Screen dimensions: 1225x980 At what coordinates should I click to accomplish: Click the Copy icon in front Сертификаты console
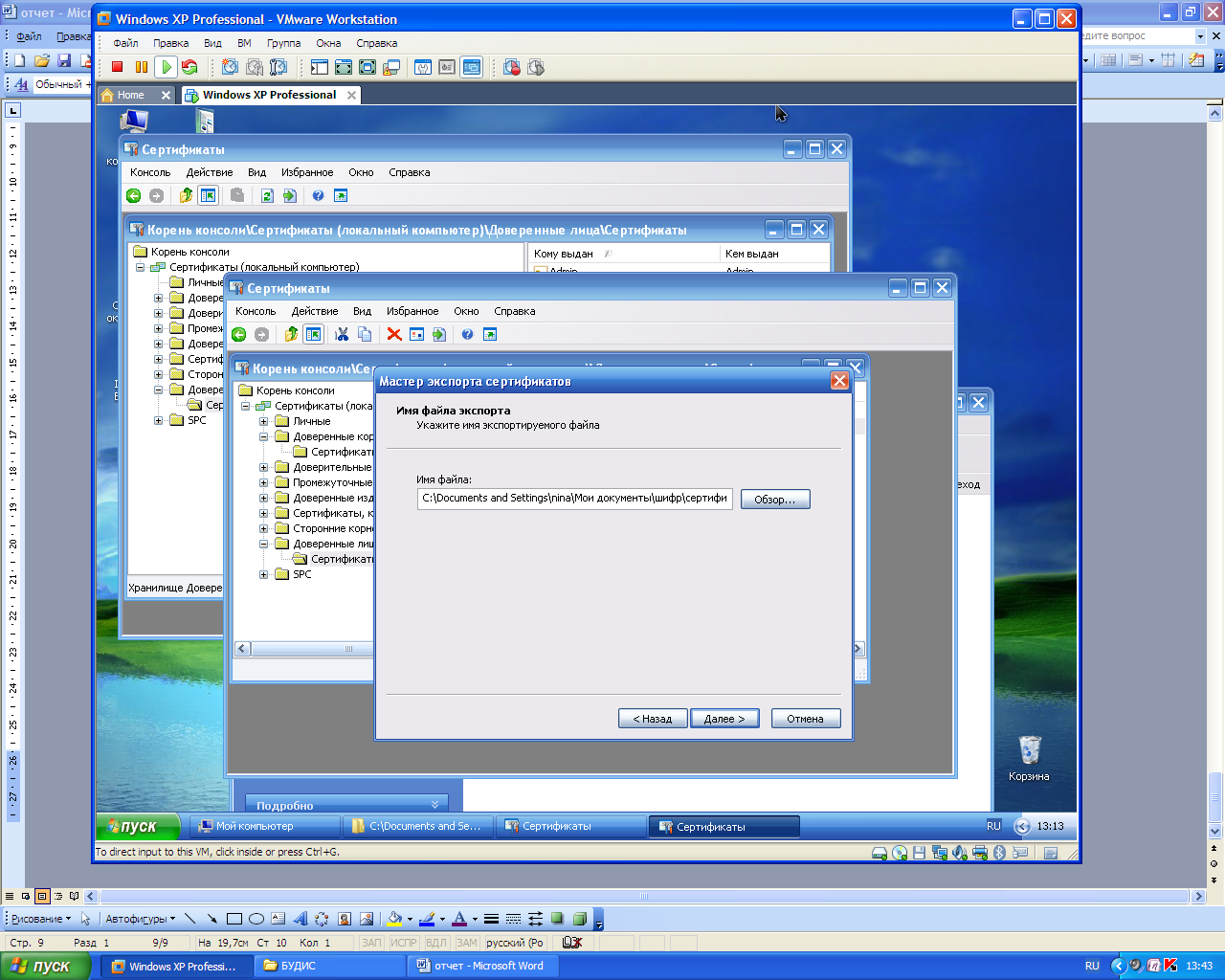(x=365, y=334)
